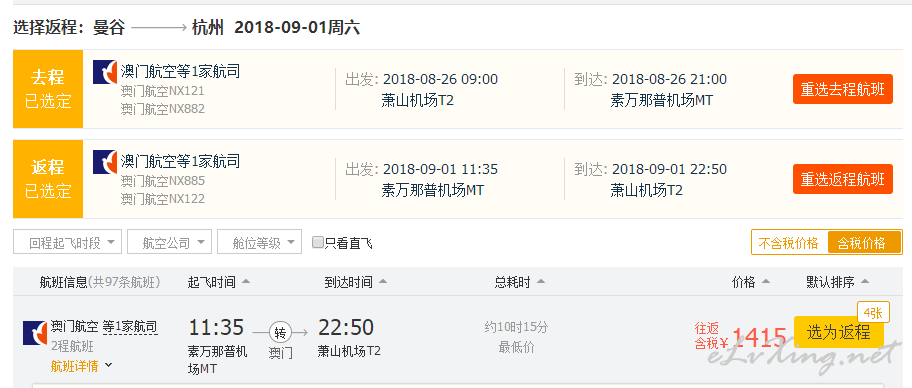The image size is (912, 388).
Task: Click Air Macau logo in flight list
Action: click(x=35, y=333)
